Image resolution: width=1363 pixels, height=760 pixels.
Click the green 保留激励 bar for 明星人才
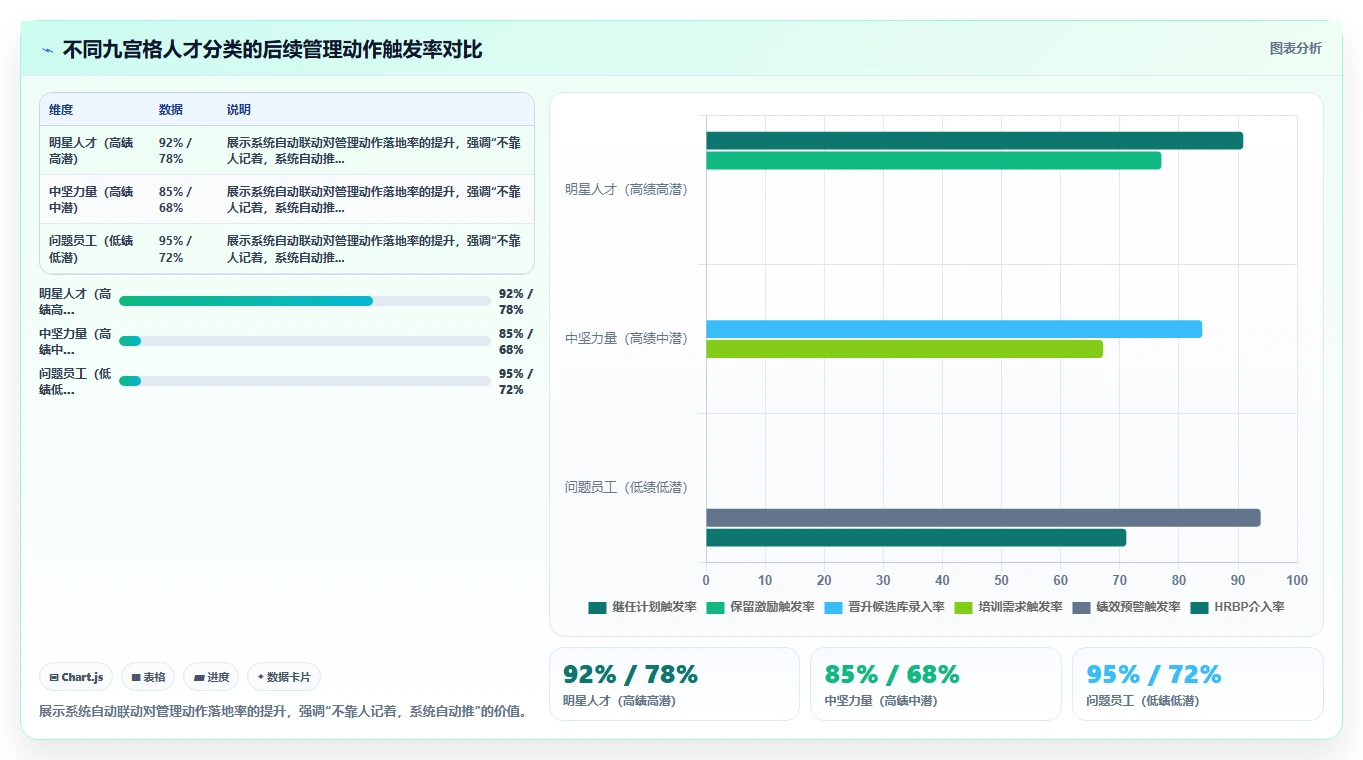tap(933, 160)
